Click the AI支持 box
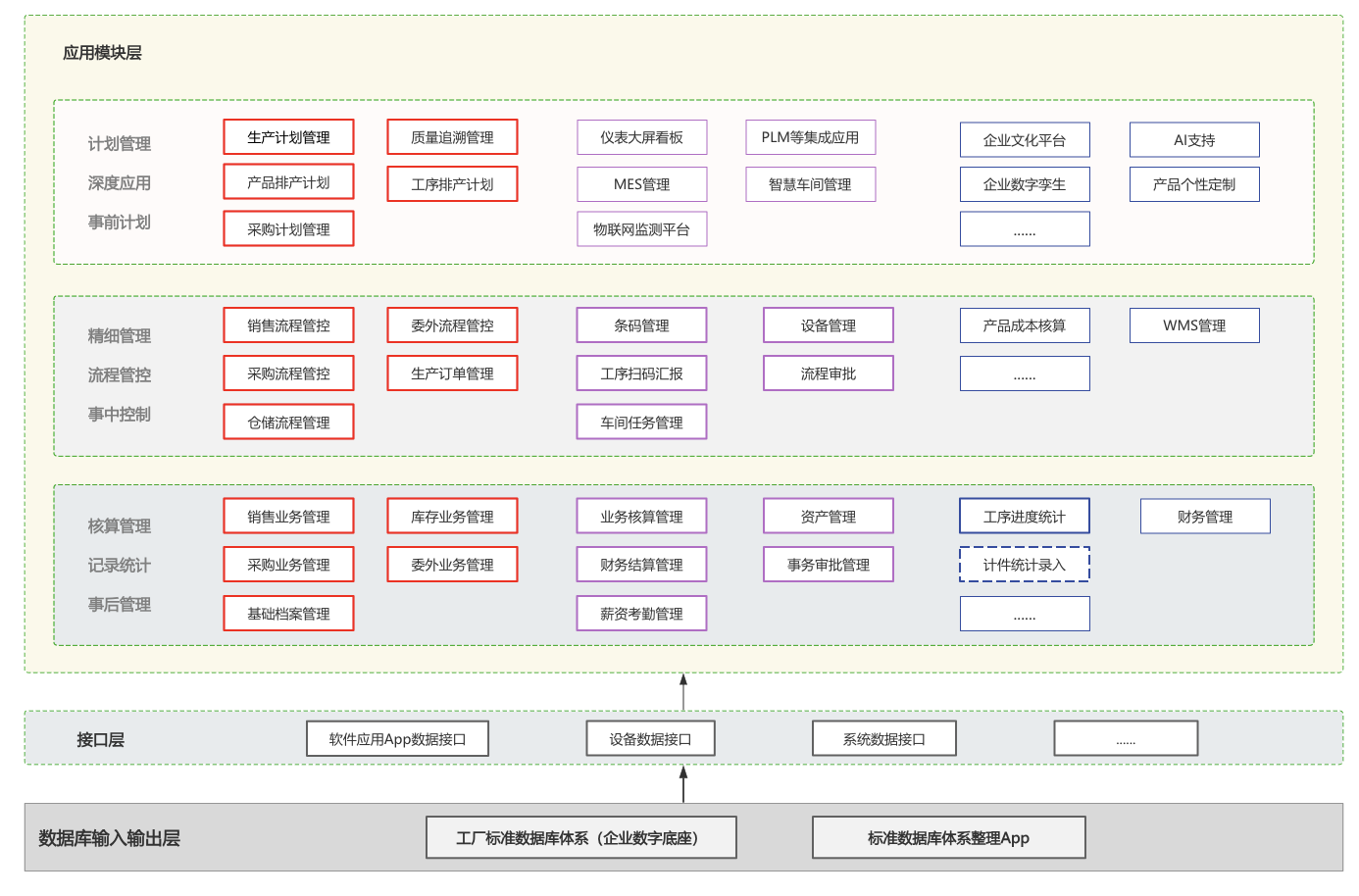Screen dimensions: 1359x896 pos(1193,140)
